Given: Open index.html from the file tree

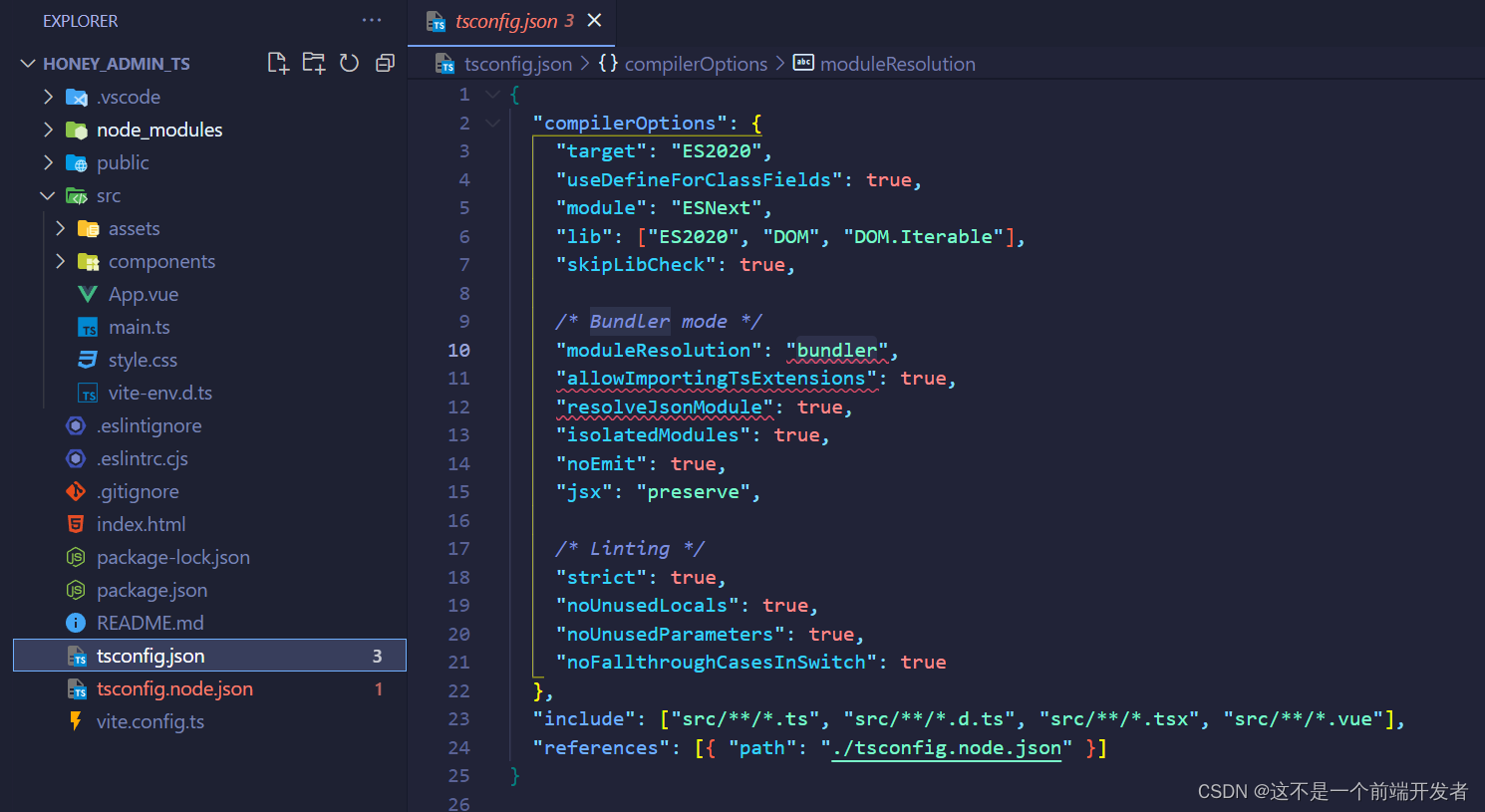Looking at the screenshot, I should tap(141, 524).
